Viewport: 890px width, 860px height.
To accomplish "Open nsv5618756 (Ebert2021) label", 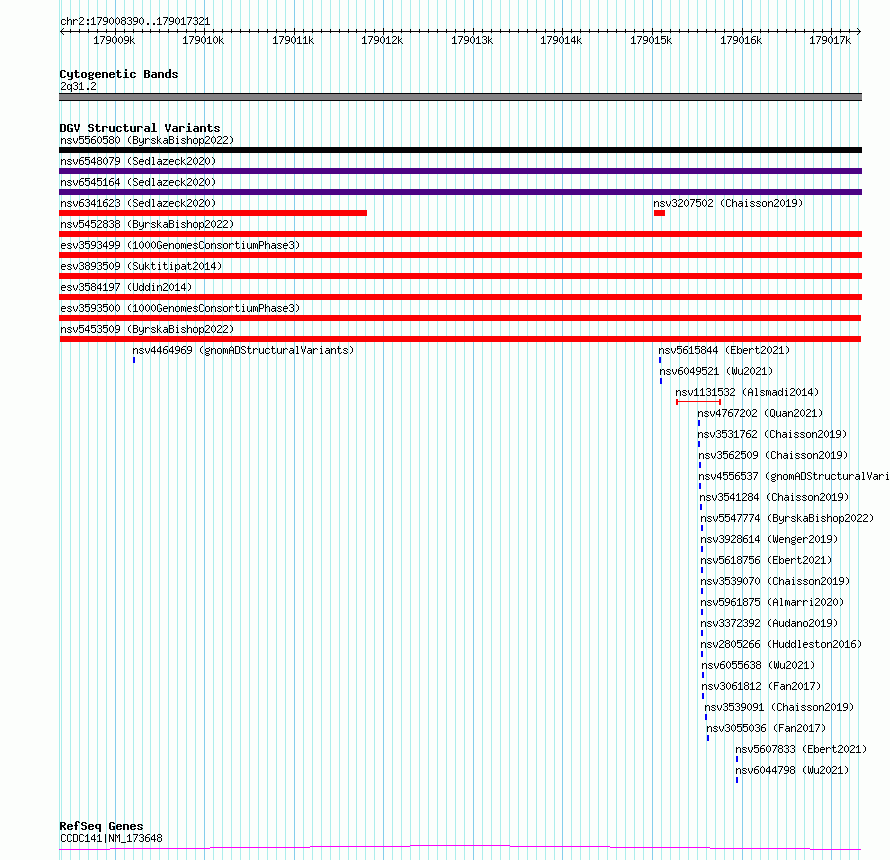I will 766,560.
